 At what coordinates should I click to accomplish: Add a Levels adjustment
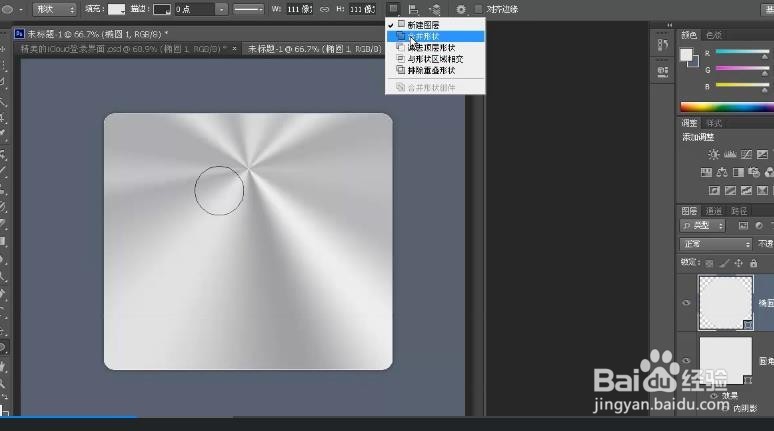pyautogui.click(x=730, y=155)
